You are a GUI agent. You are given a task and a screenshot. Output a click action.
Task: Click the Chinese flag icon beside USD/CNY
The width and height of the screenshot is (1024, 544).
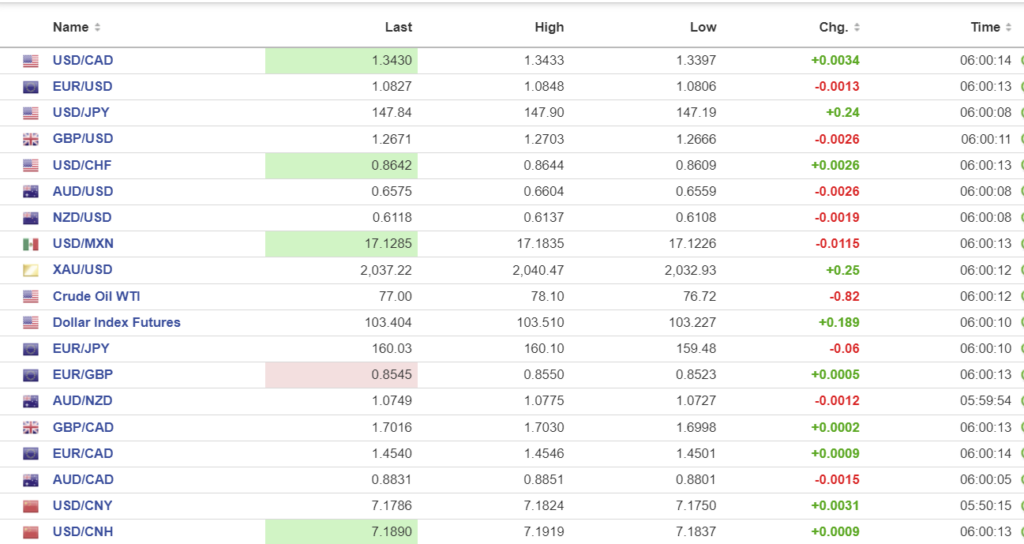click(x=31, y=506)
